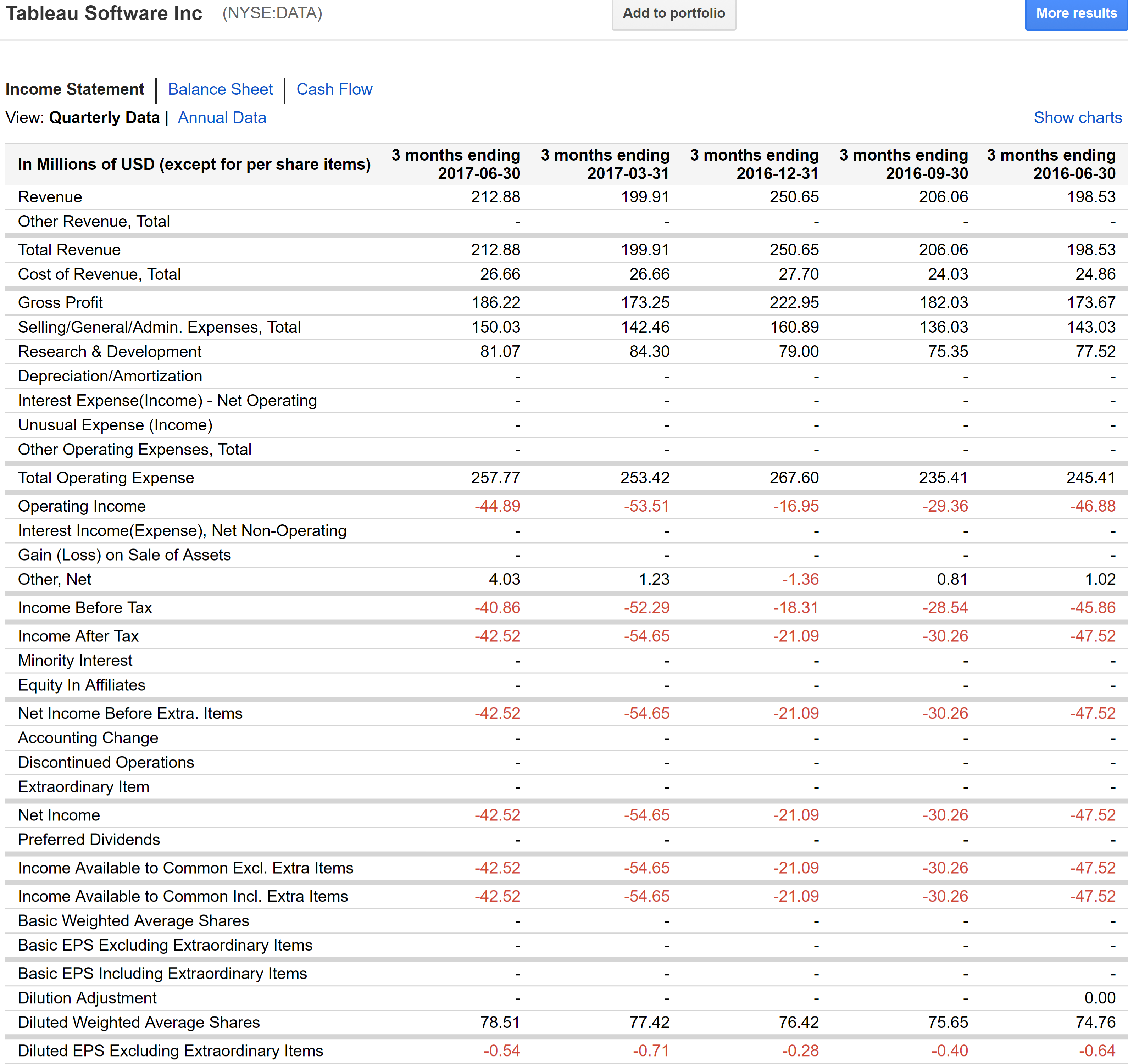Click the Revenue row label

(x=50, y=197)
